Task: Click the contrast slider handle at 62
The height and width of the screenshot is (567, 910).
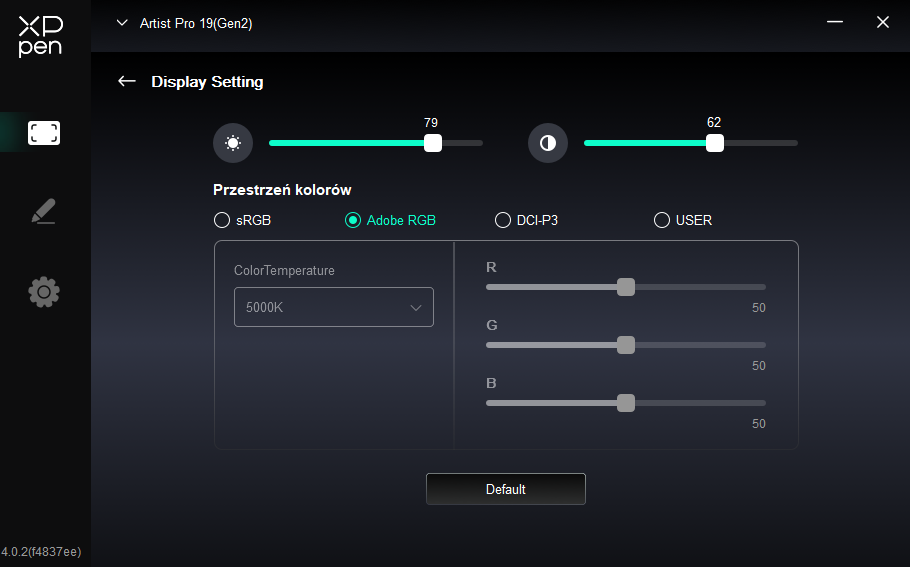Action: 715,143
